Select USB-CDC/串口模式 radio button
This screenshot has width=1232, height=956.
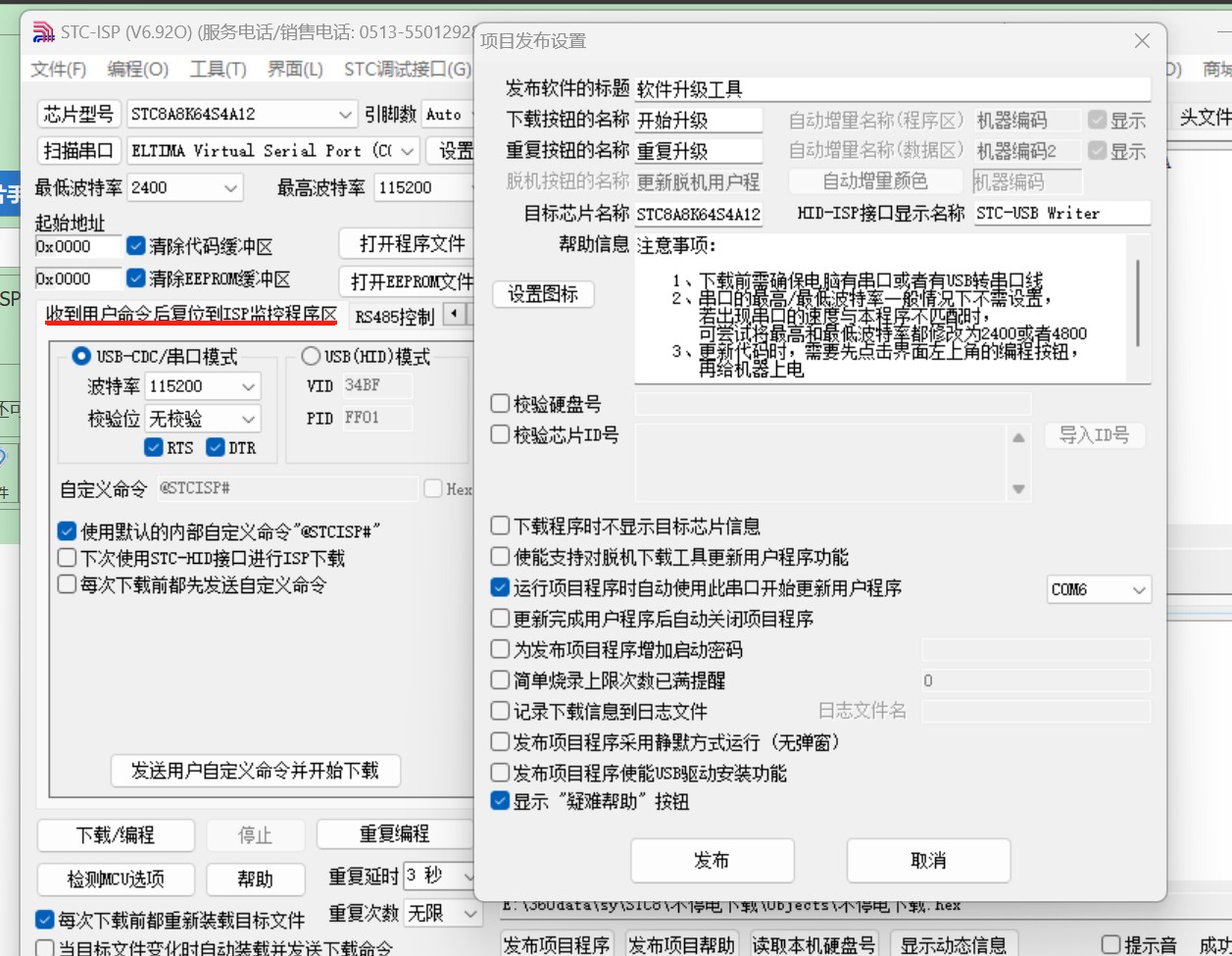[x=81, y=356]
